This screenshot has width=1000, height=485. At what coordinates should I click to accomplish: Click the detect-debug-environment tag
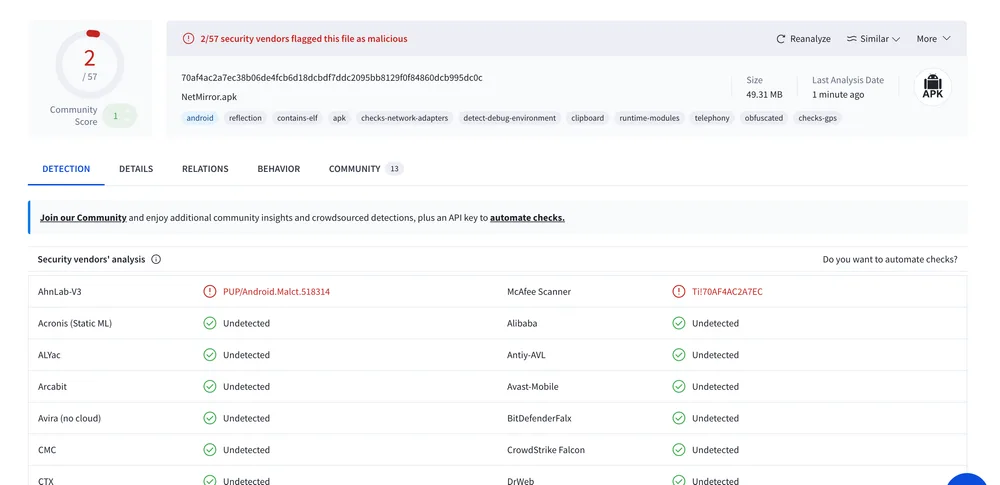(x=510, y=118)
